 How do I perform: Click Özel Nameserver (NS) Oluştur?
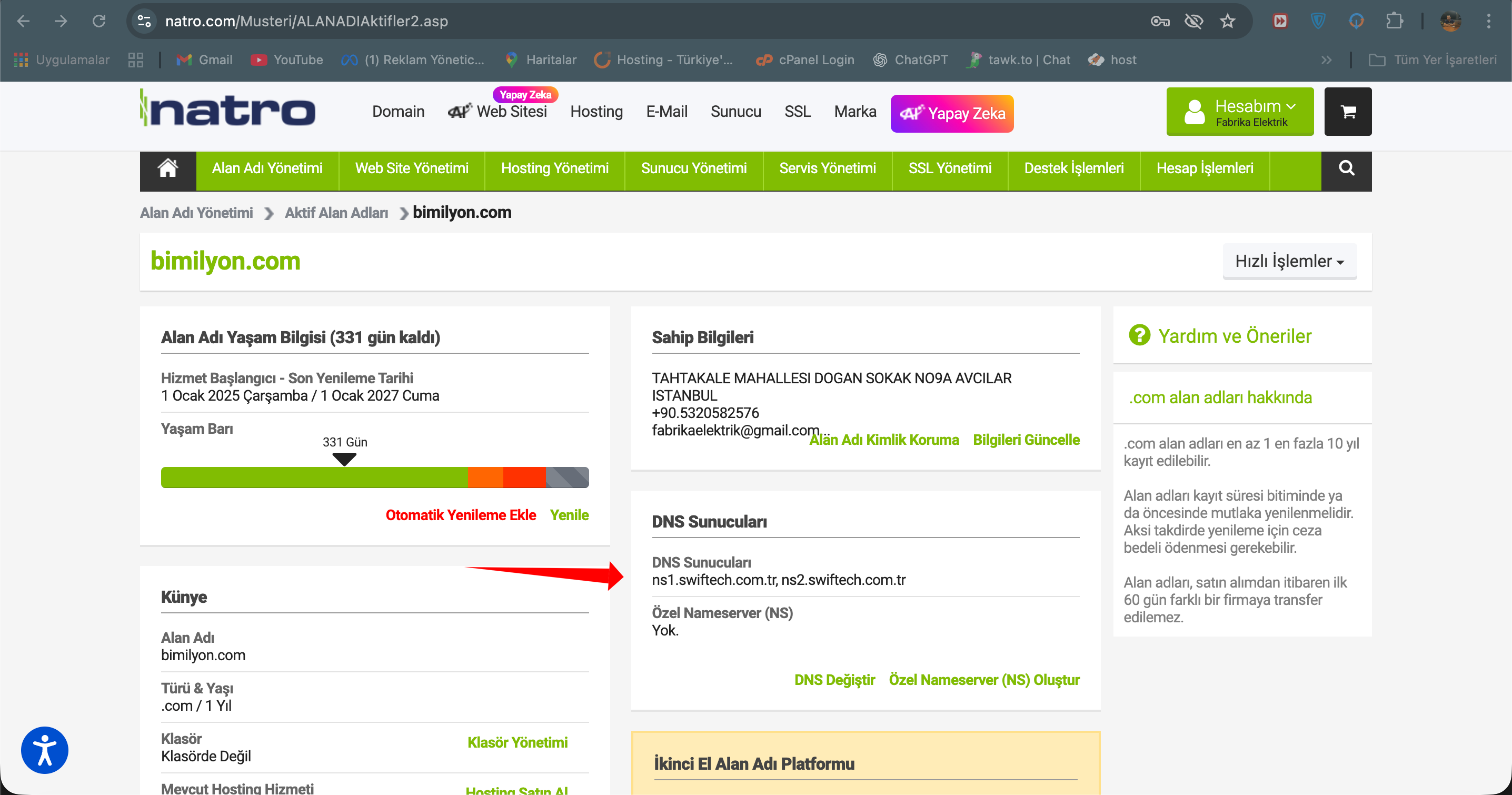(984, 680)
